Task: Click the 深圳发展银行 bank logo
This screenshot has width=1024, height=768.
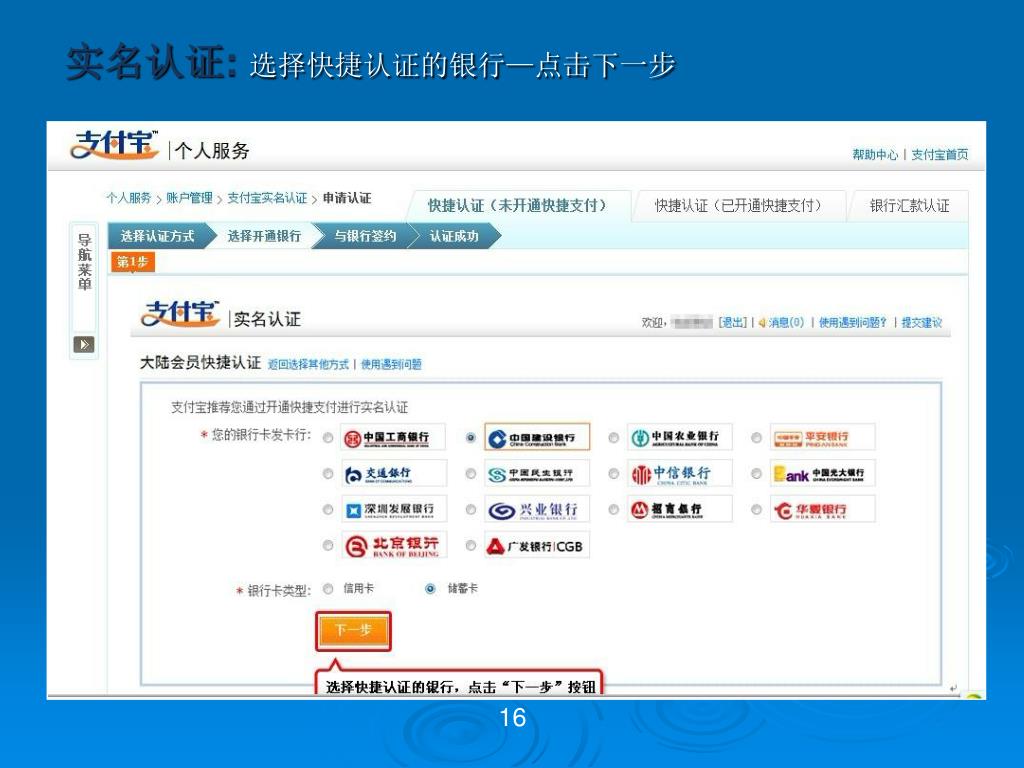Action: click(393, 509)
